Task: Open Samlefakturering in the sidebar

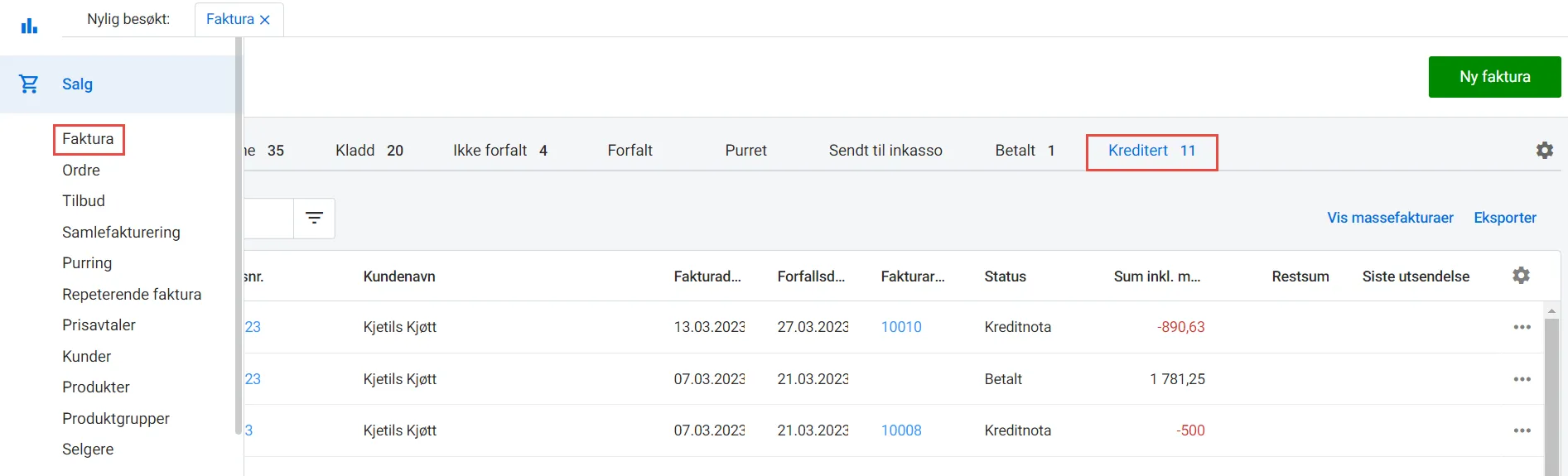Action: (121, 233)
